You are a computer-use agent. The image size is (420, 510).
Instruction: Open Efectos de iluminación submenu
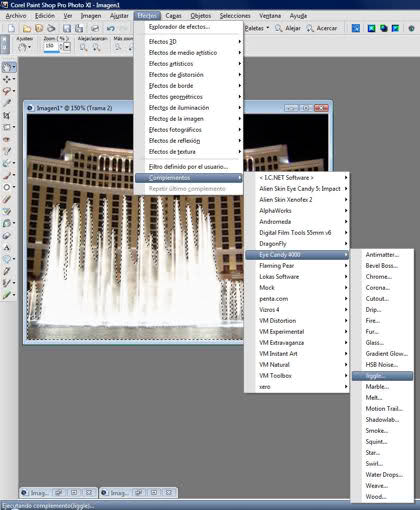[189, 108]
